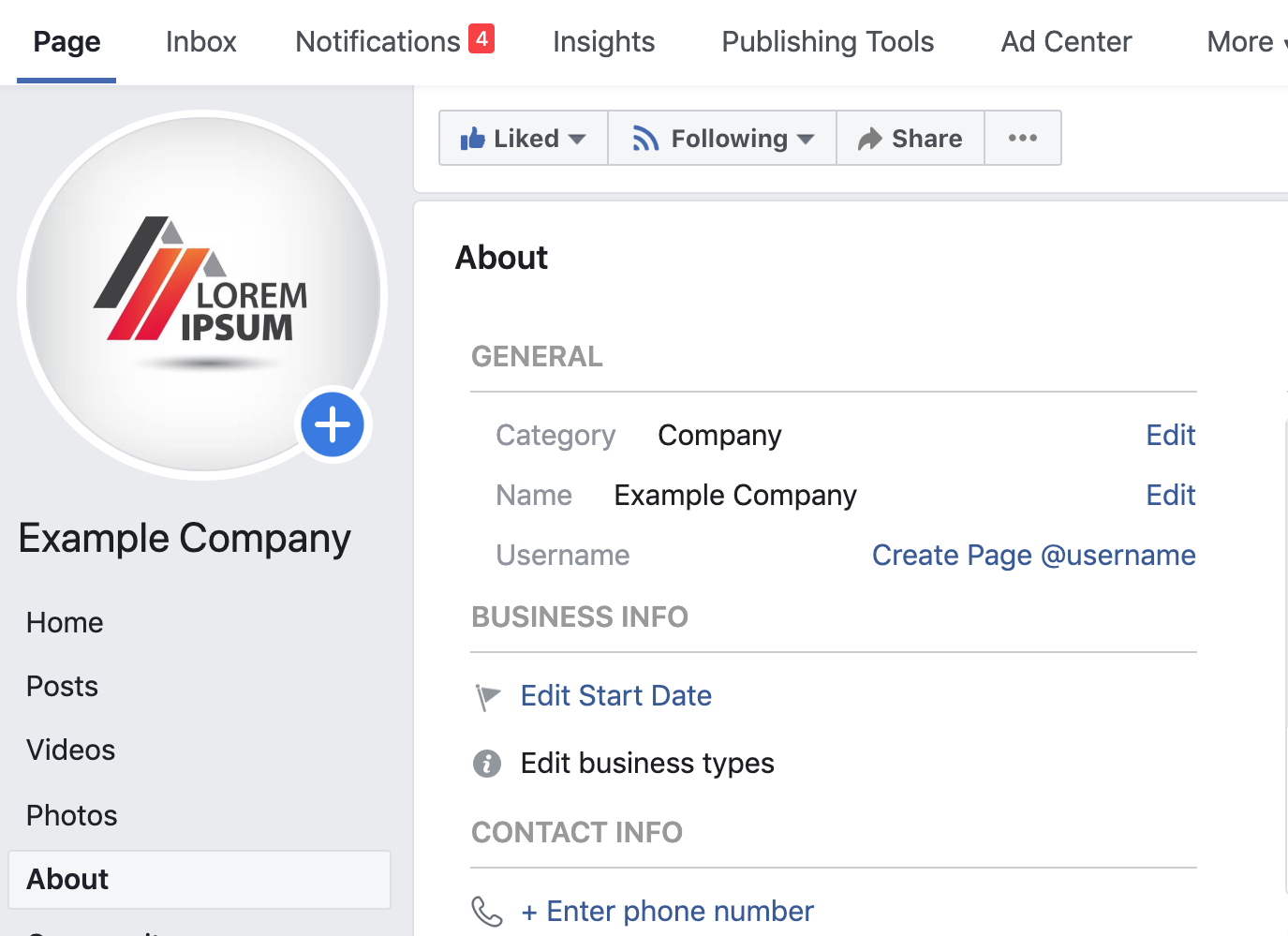Click the phone icon under Contact Info

tap(486, 910)
